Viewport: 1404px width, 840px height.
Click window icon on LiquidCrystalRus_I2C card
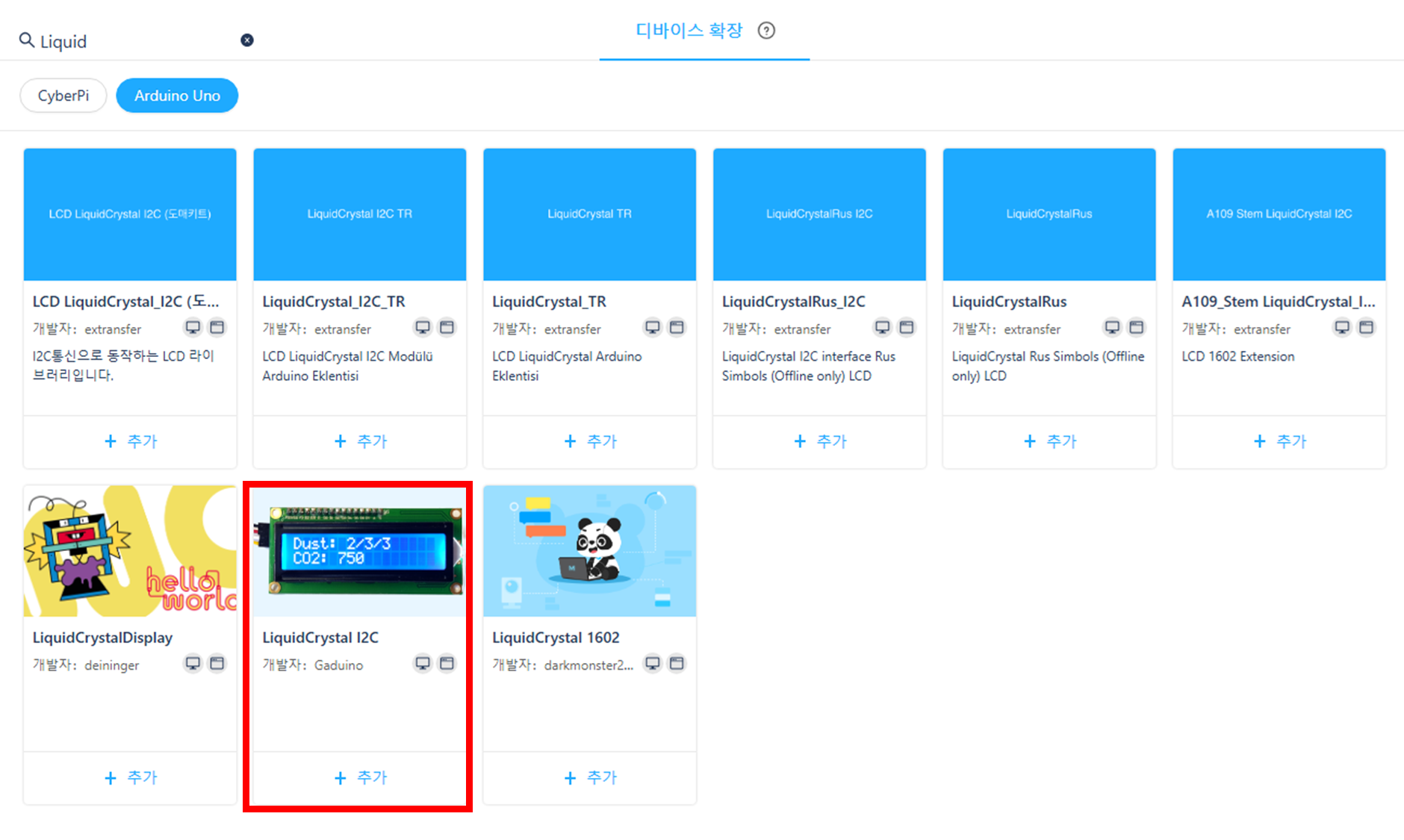pyautogui.click(x=907, y=327)
